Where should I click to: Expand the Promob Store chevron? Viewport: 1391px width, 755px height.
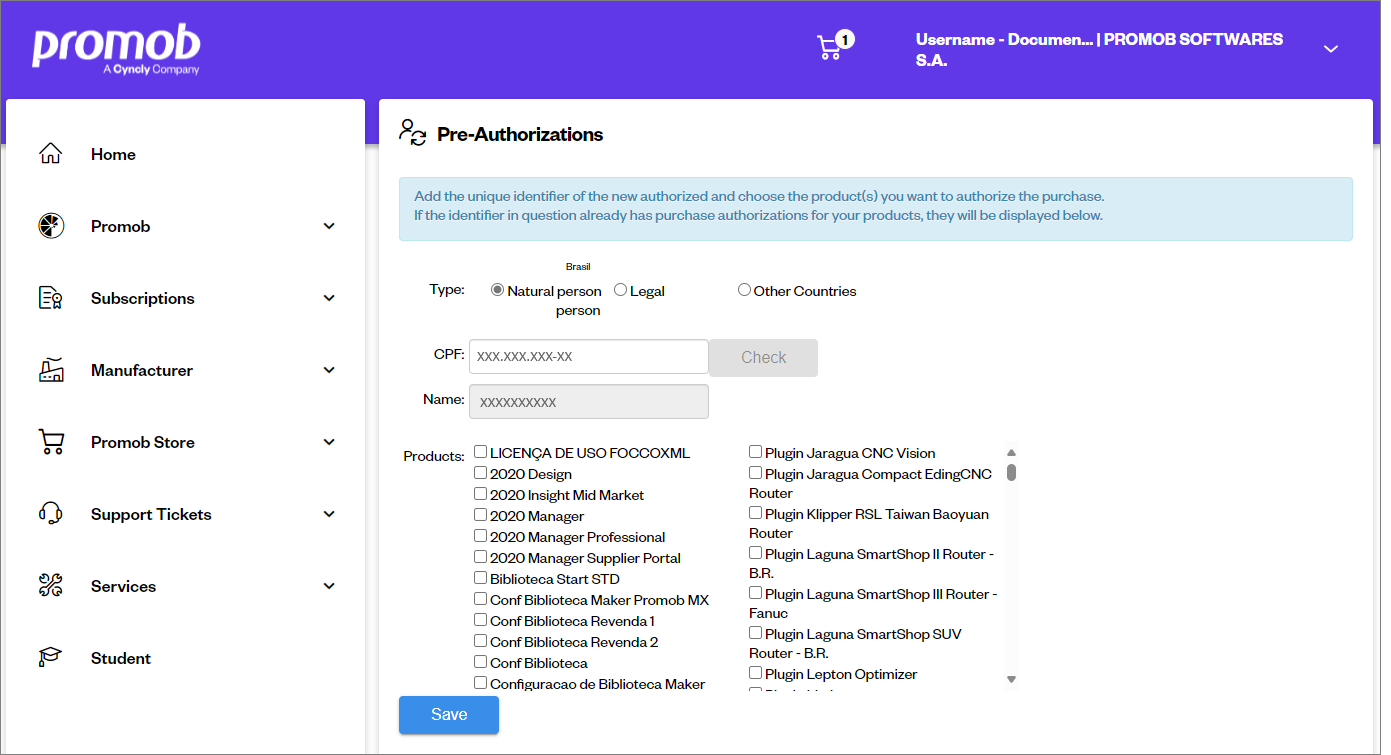[330, 442]
